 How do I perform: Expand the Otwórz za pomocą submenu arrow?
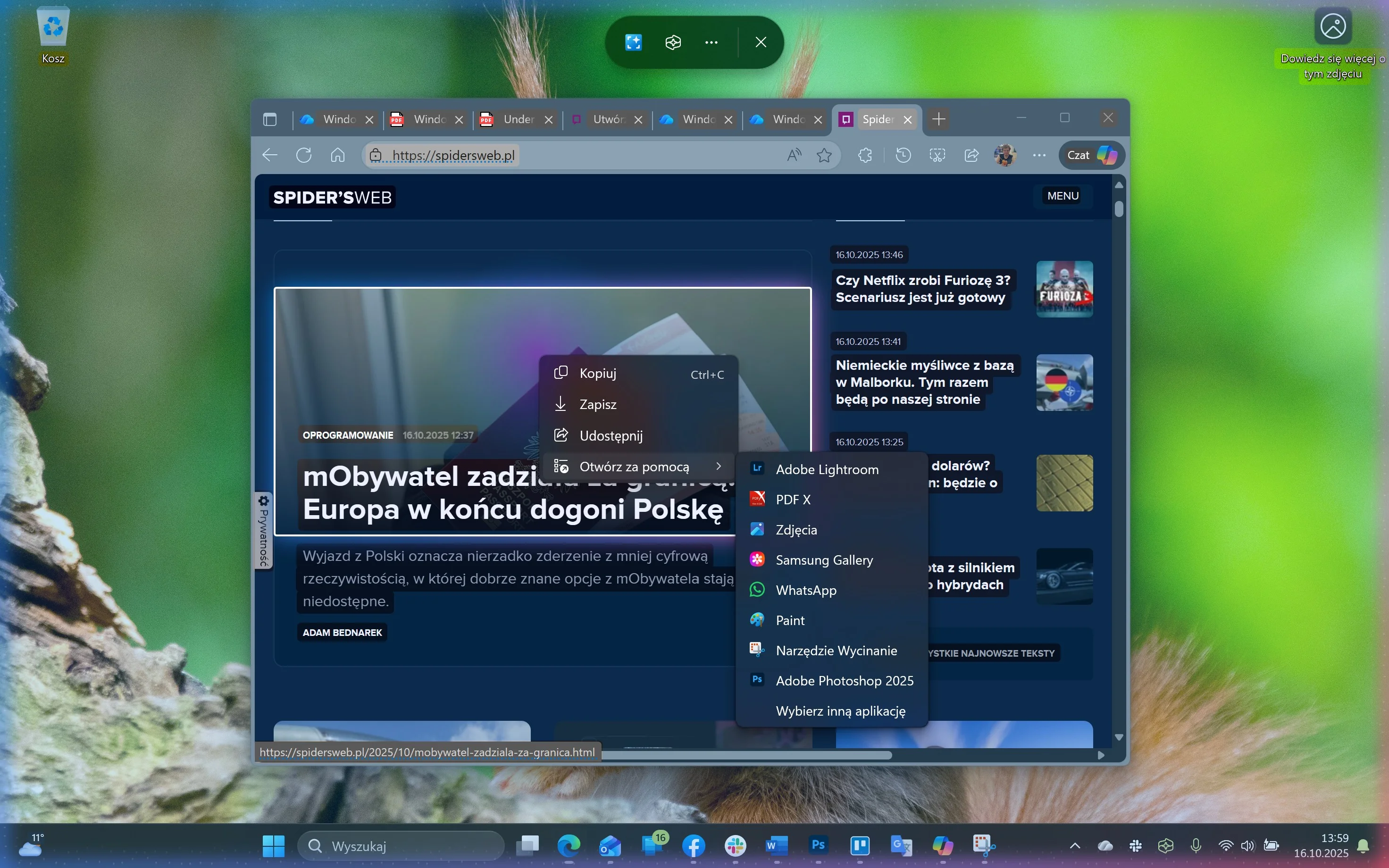click(718, 467)
